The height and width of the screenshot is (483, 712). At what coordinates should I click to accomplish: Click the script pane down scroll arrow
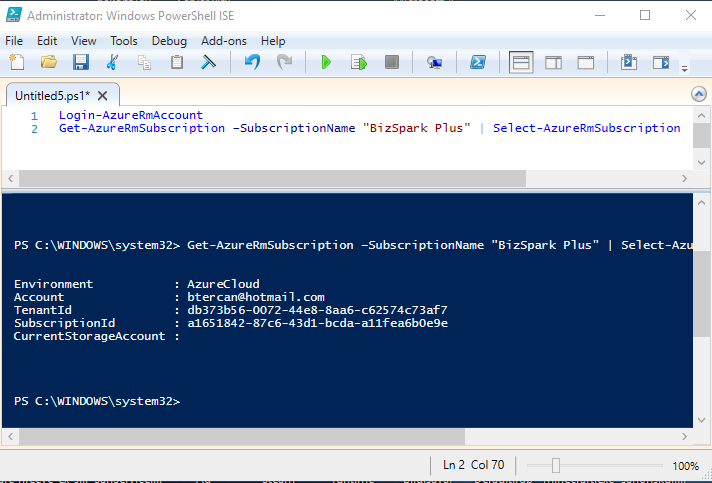point(701,162)
